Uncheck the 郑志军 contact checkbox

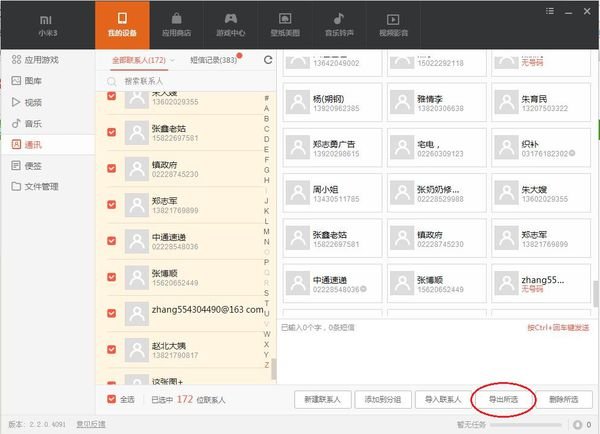point(112,204)
